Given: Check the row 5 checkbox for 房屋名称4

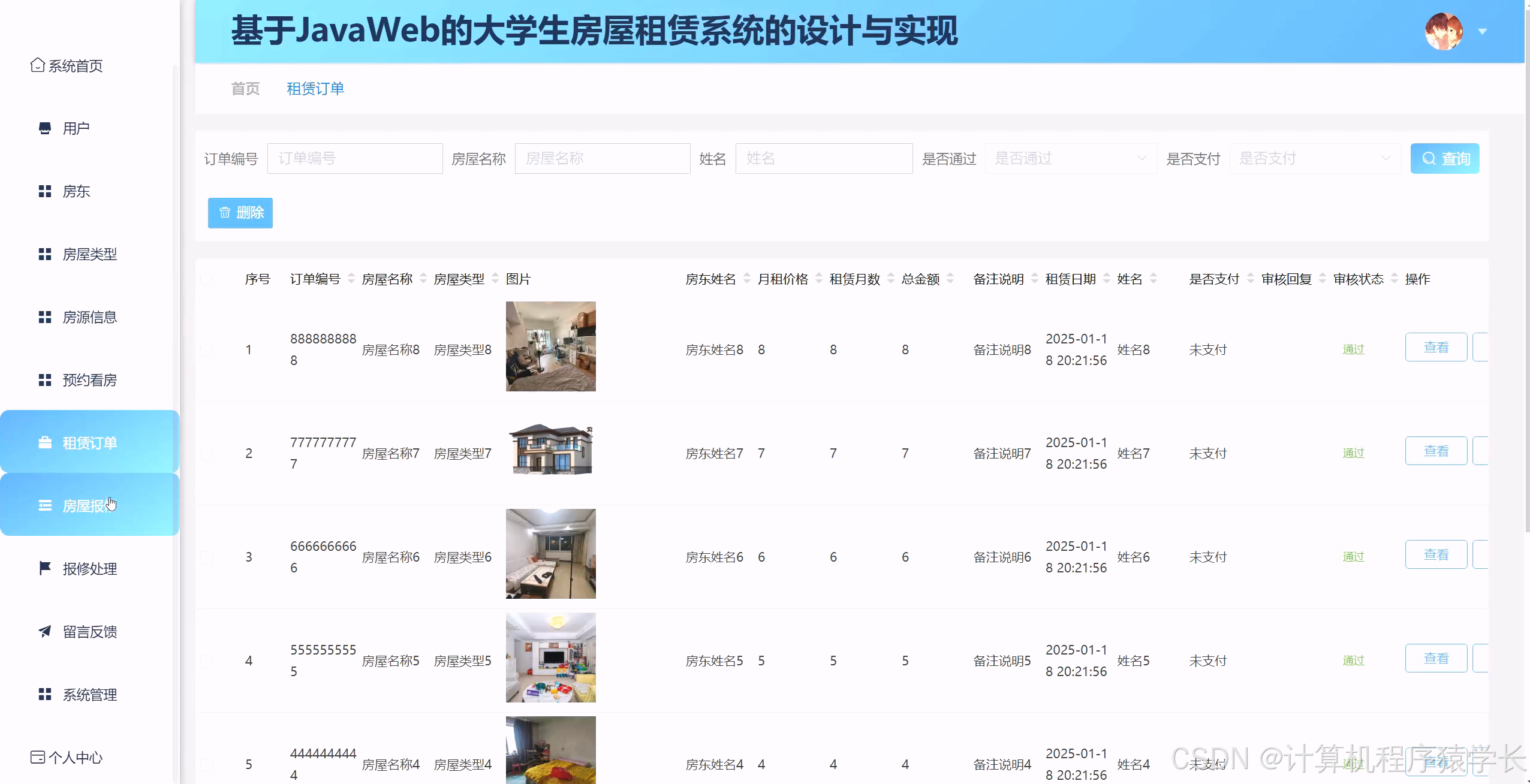Looking at the screenshot, I should pos(206,765).
